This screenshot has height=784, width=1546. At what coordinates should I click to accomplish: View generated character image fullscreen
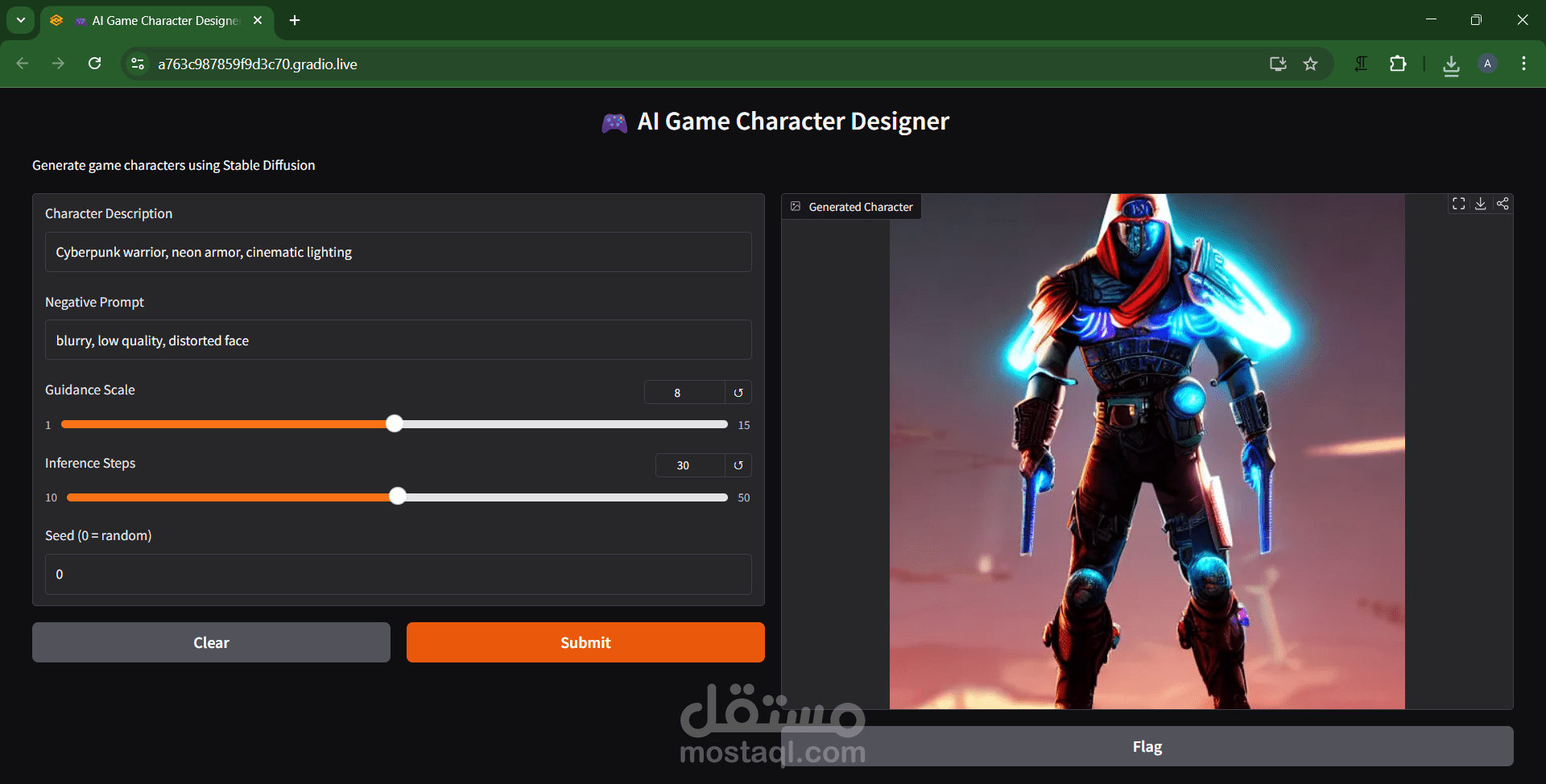[x=1458, y=204]
